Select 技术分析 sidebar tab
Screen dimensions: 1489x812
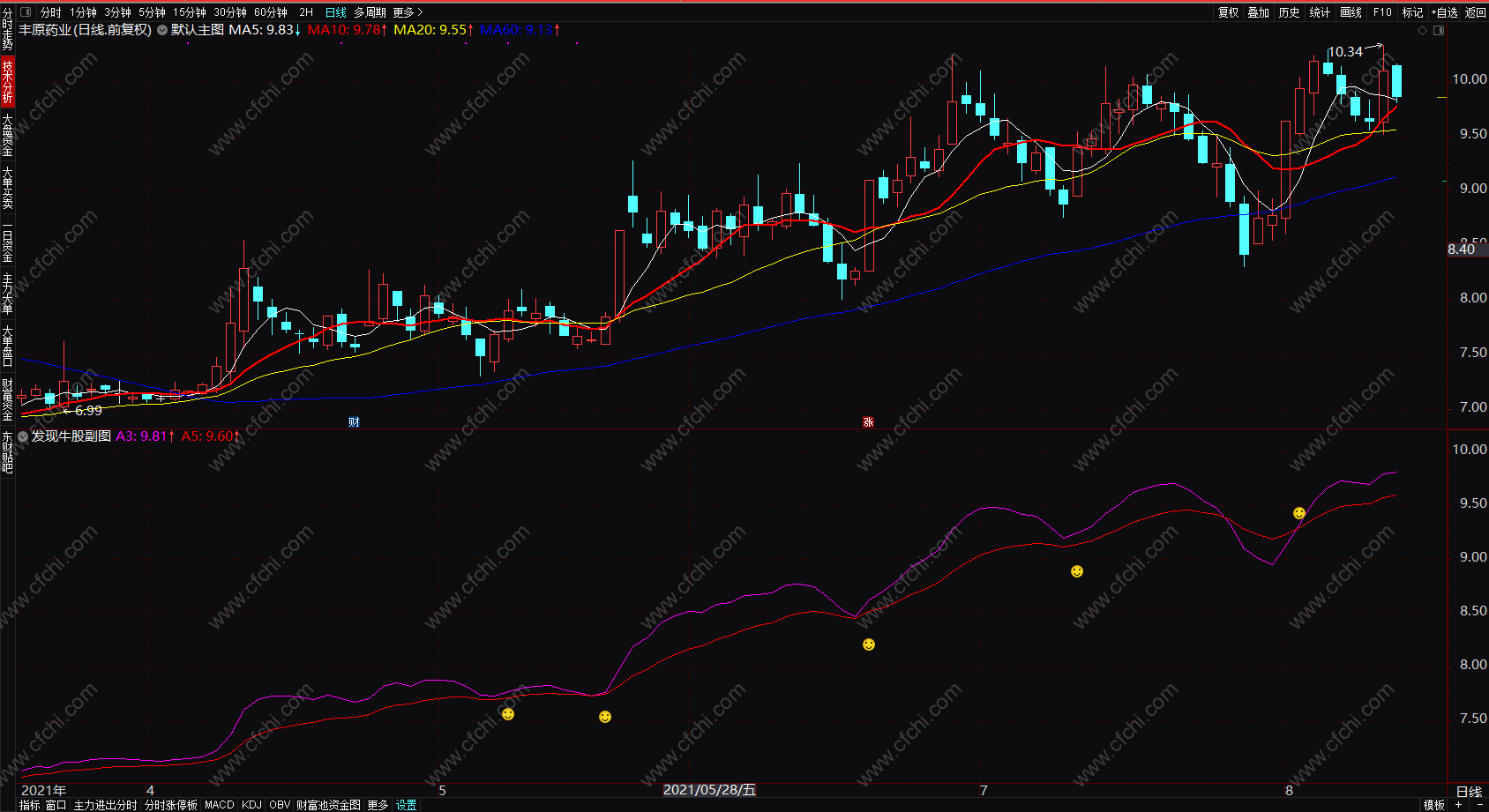tap(7, 82)
